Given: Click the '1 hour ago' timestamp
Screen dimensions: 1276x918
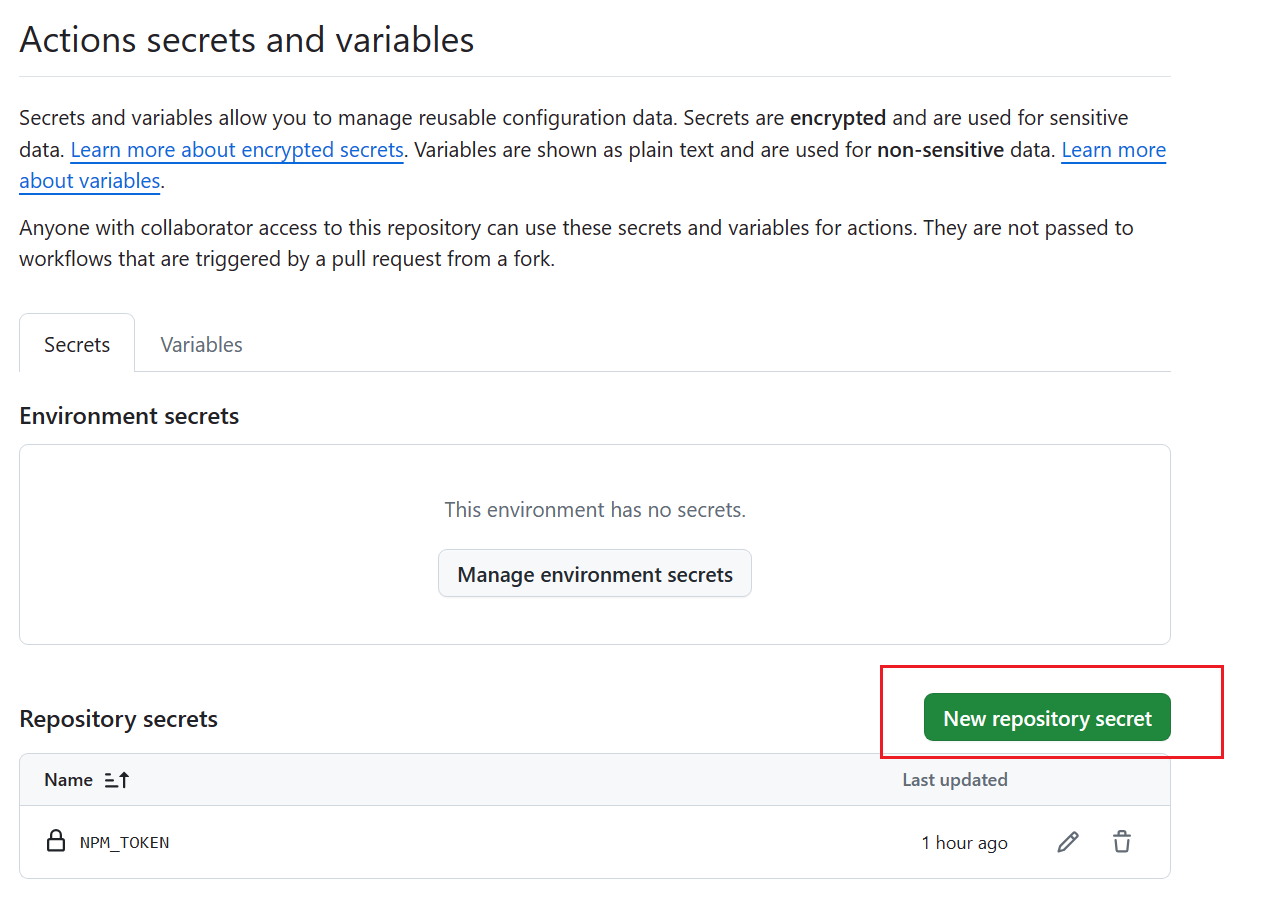Looking at the screenshot, I should tap(964, 842).
